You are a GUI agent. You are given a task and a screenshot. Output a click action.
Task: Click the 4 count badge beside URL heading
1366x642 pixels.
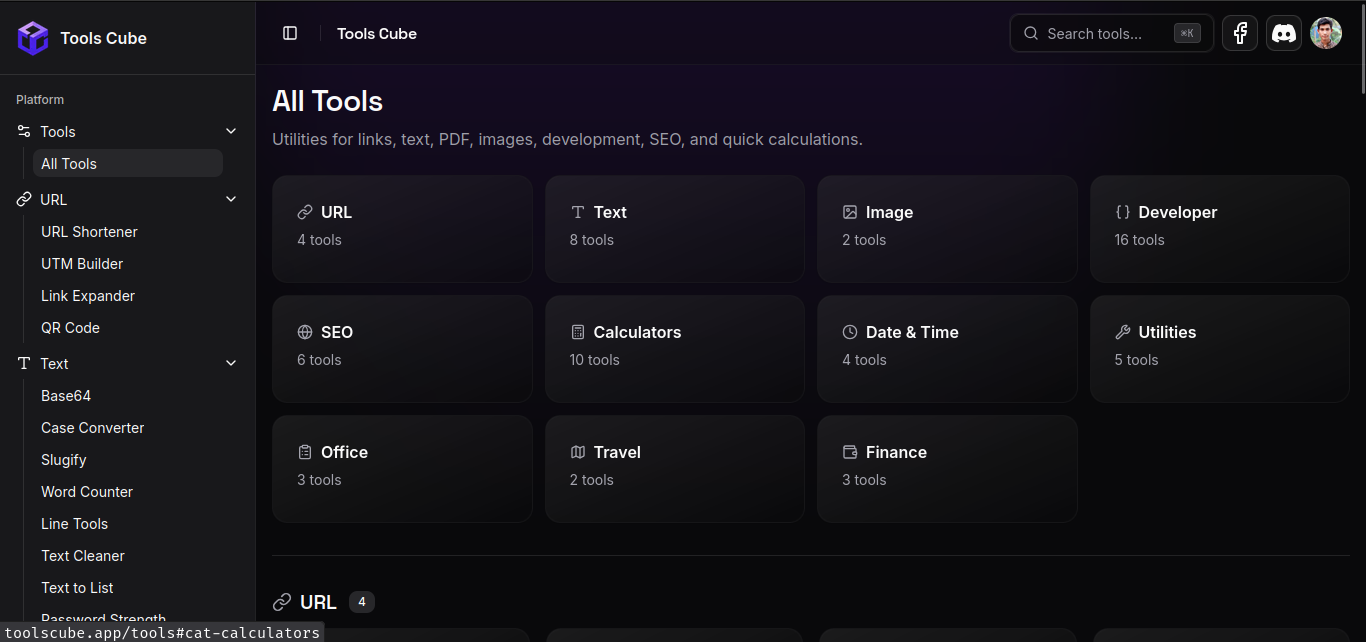tap(362, 602)
